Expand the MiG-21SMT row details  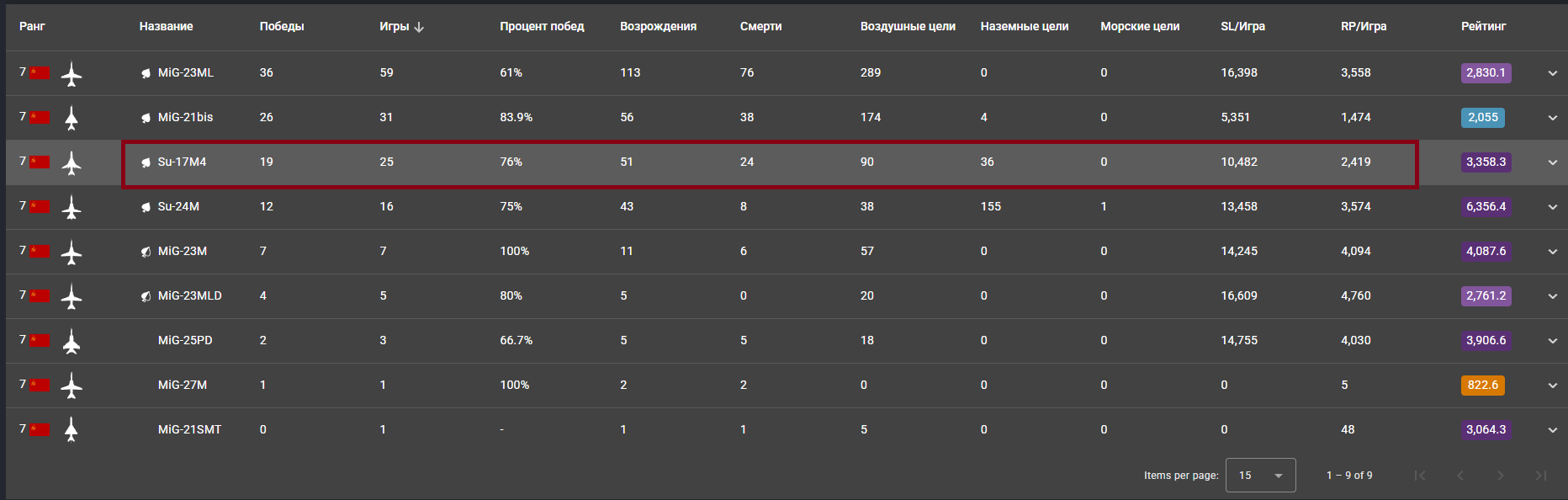(x=1552, y=430)
